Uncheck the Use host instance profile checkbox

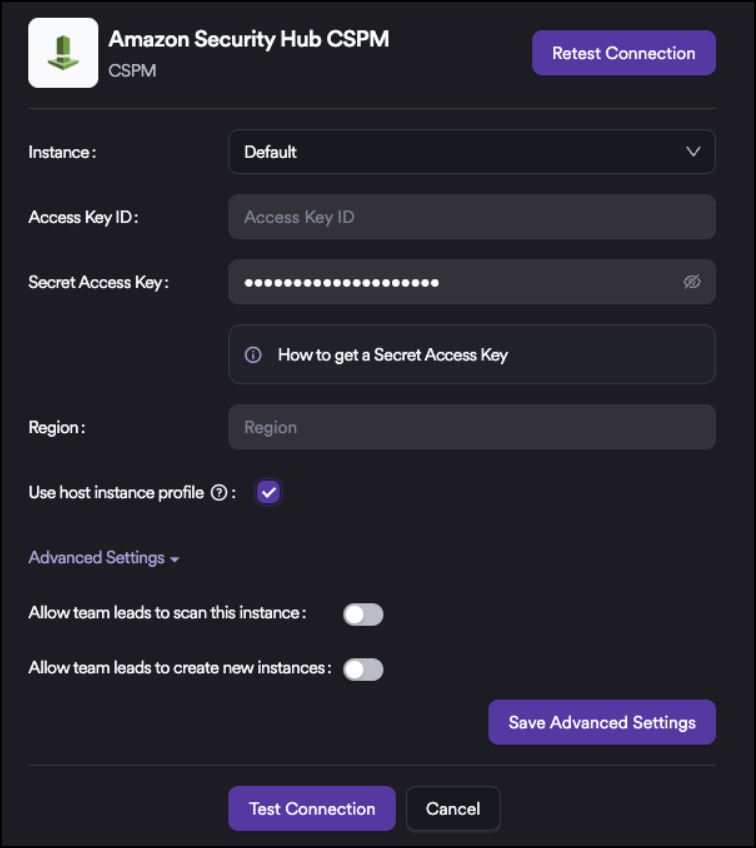pos(268,492)
